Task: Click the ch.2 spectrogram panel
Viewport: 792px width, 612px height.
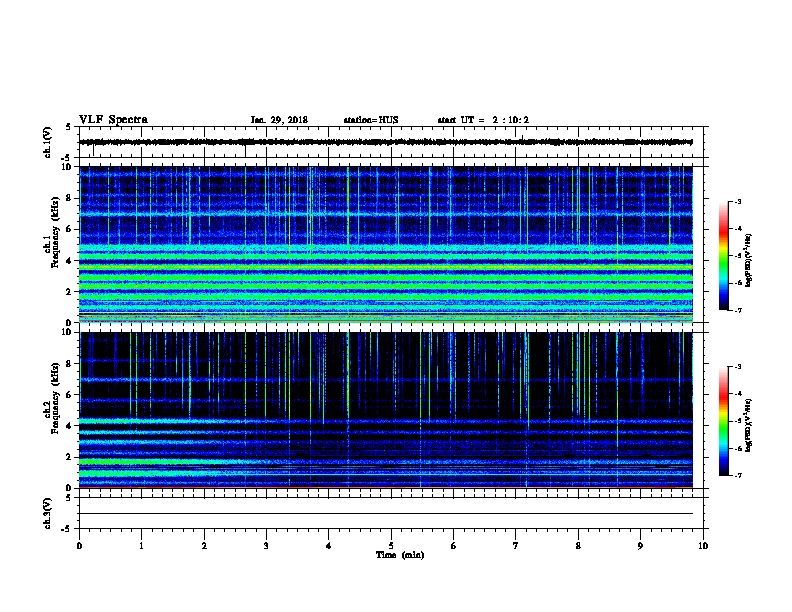Action: point(386,410)
